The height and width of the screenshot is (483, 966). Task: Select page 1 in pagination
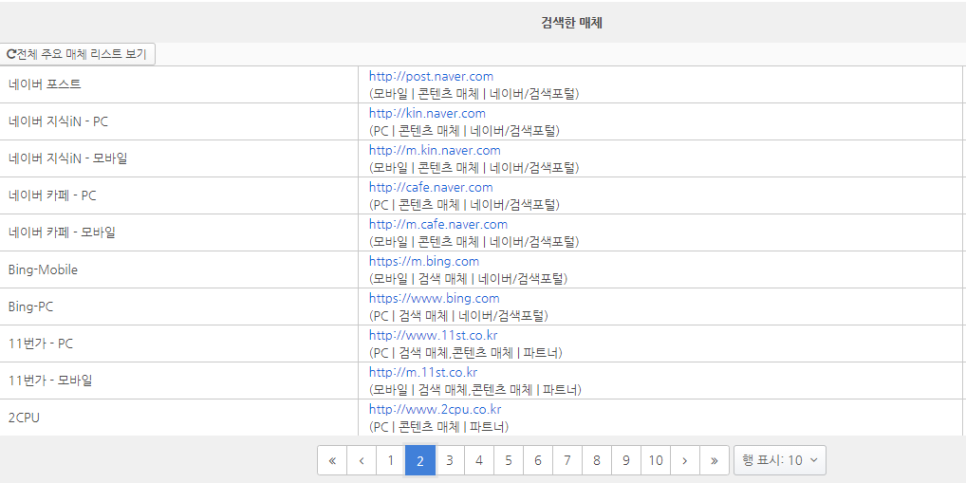pyautogui.click(x=391, y=460)
